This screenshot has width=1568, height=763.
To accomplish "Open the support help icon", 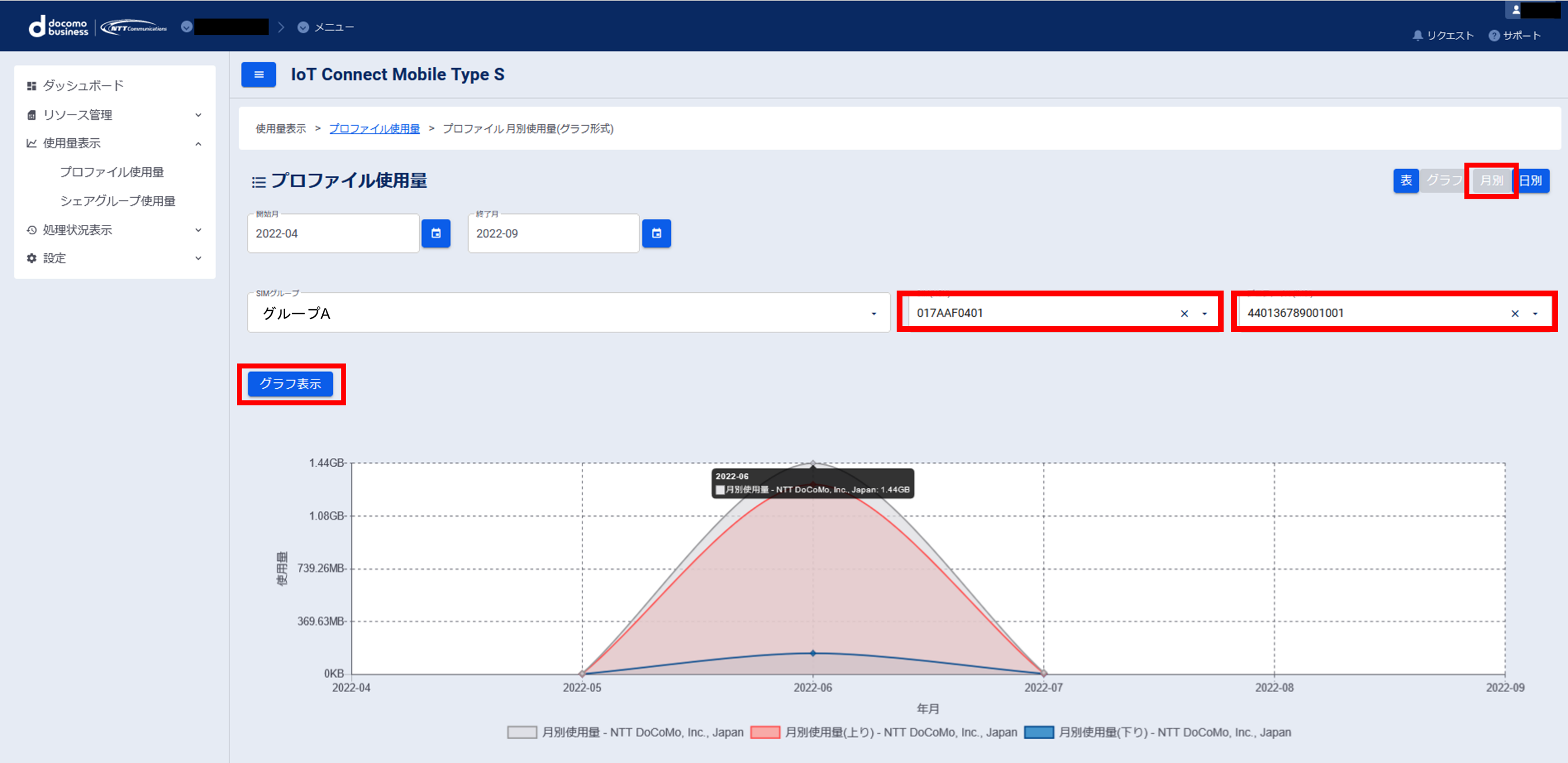I will [x=1494, y=35].
